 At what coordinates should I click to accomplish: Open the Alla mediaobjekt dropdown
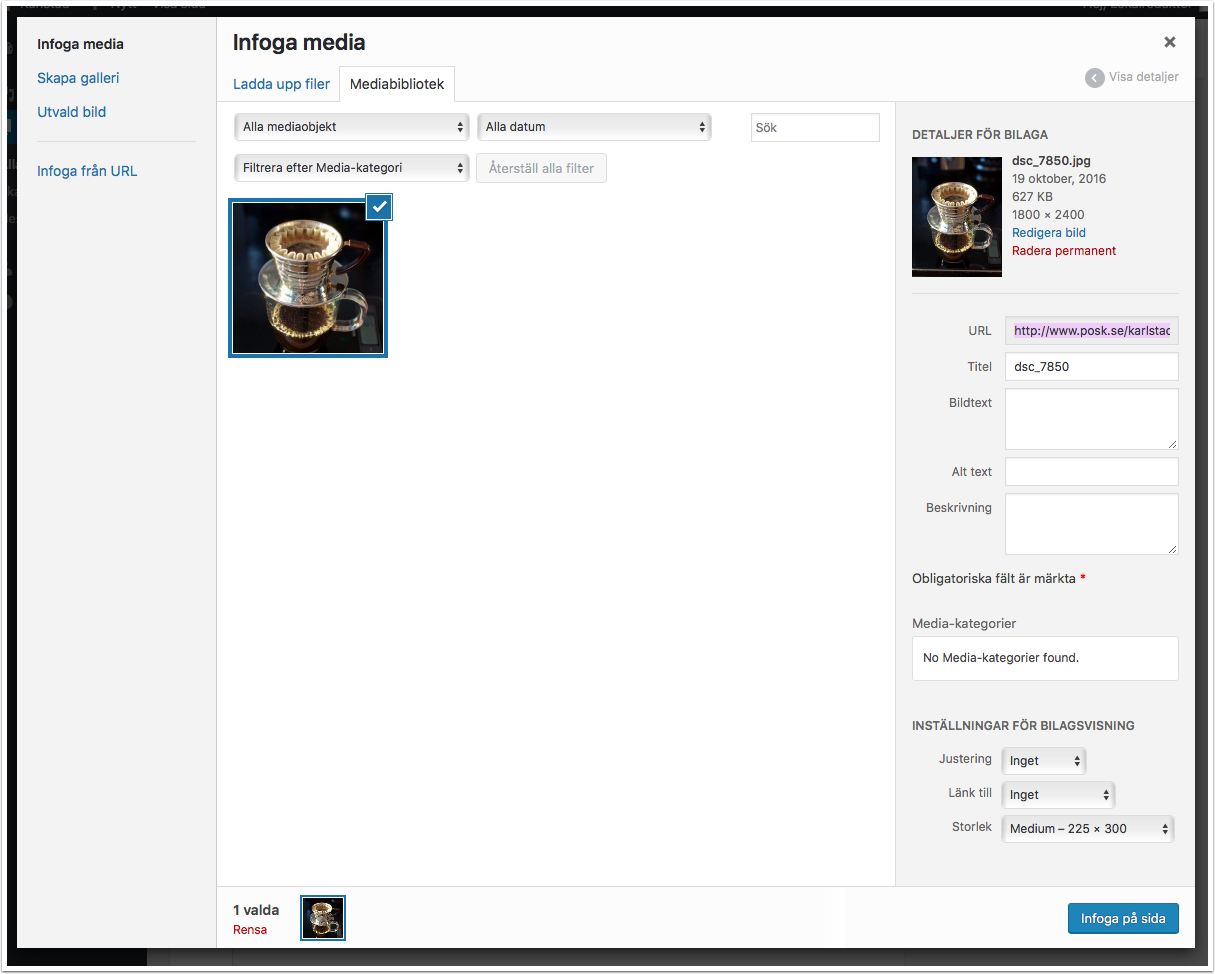pyautogui.click(x=351, y=127)
